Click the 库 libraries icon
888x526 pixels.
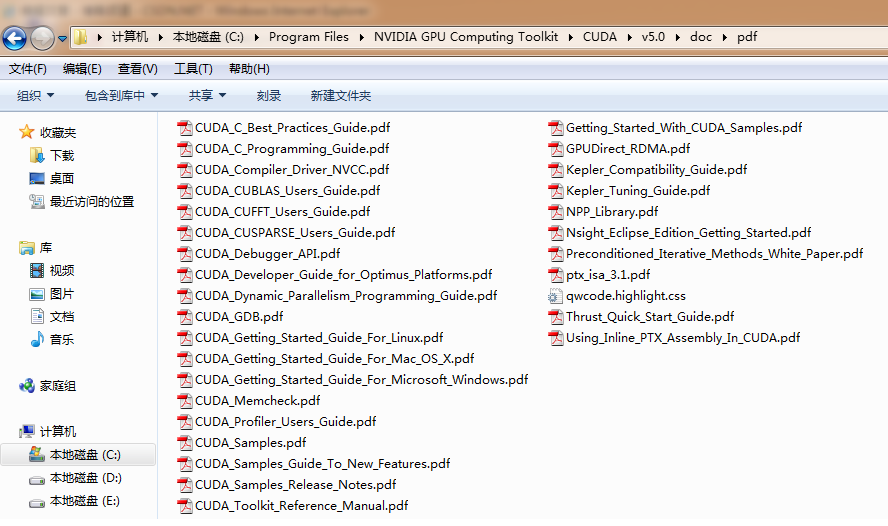pyautogui.click(x=27, y=247)
